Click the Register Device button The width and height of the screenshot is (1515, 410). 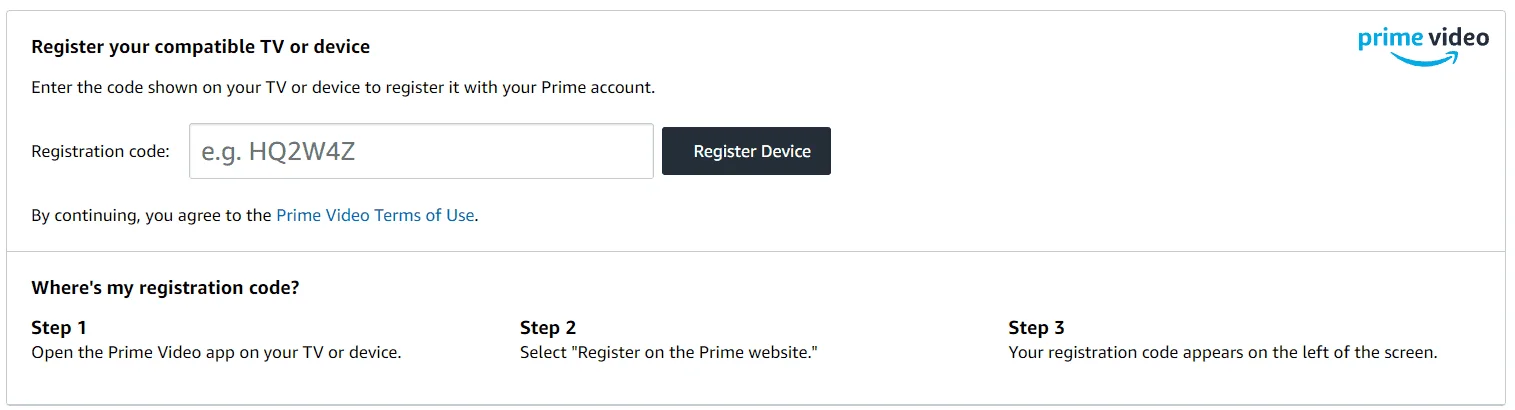(x=746, y=151)
